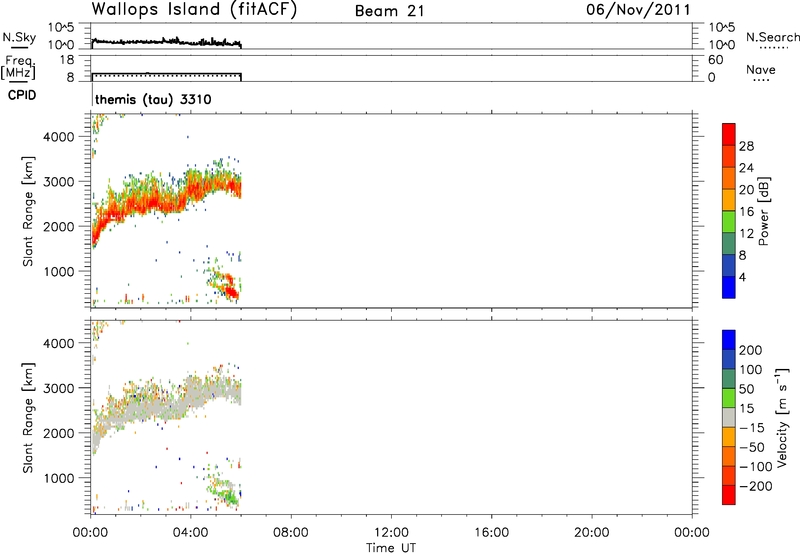Click the "4000" tick in the power panel
The image size is (800, 554).
58,137
